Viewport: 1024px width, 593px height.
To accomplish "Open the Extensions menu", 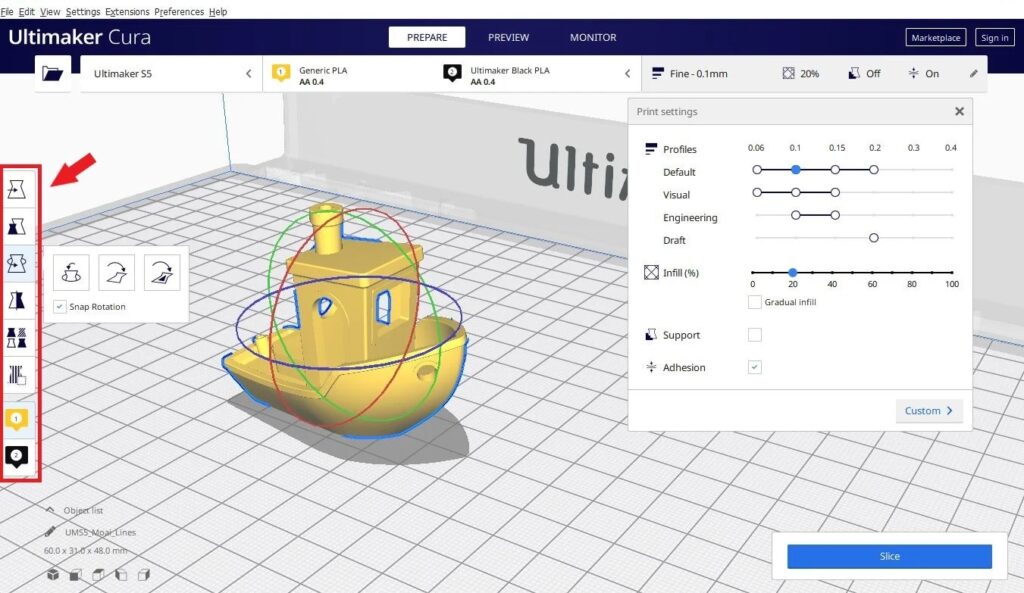I will [127, 11].
